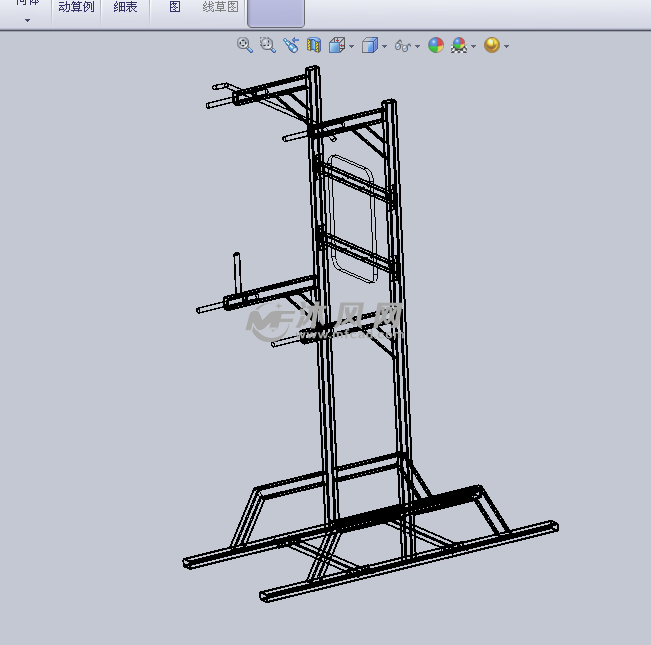The height and width of the screenshot is (645, 651).
Task: Select the Zoom to Area tool
Action: click(267, 45)
